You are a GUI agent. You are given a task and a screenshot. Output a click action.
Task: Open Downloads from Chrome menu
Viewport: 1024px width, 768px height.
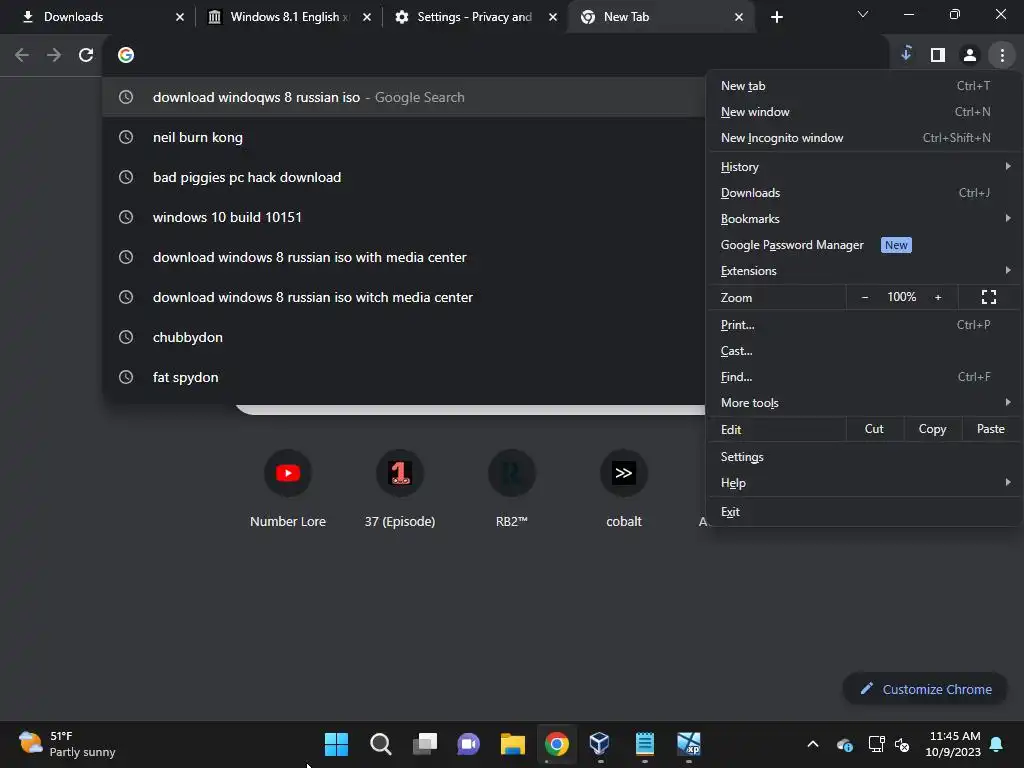864,193
